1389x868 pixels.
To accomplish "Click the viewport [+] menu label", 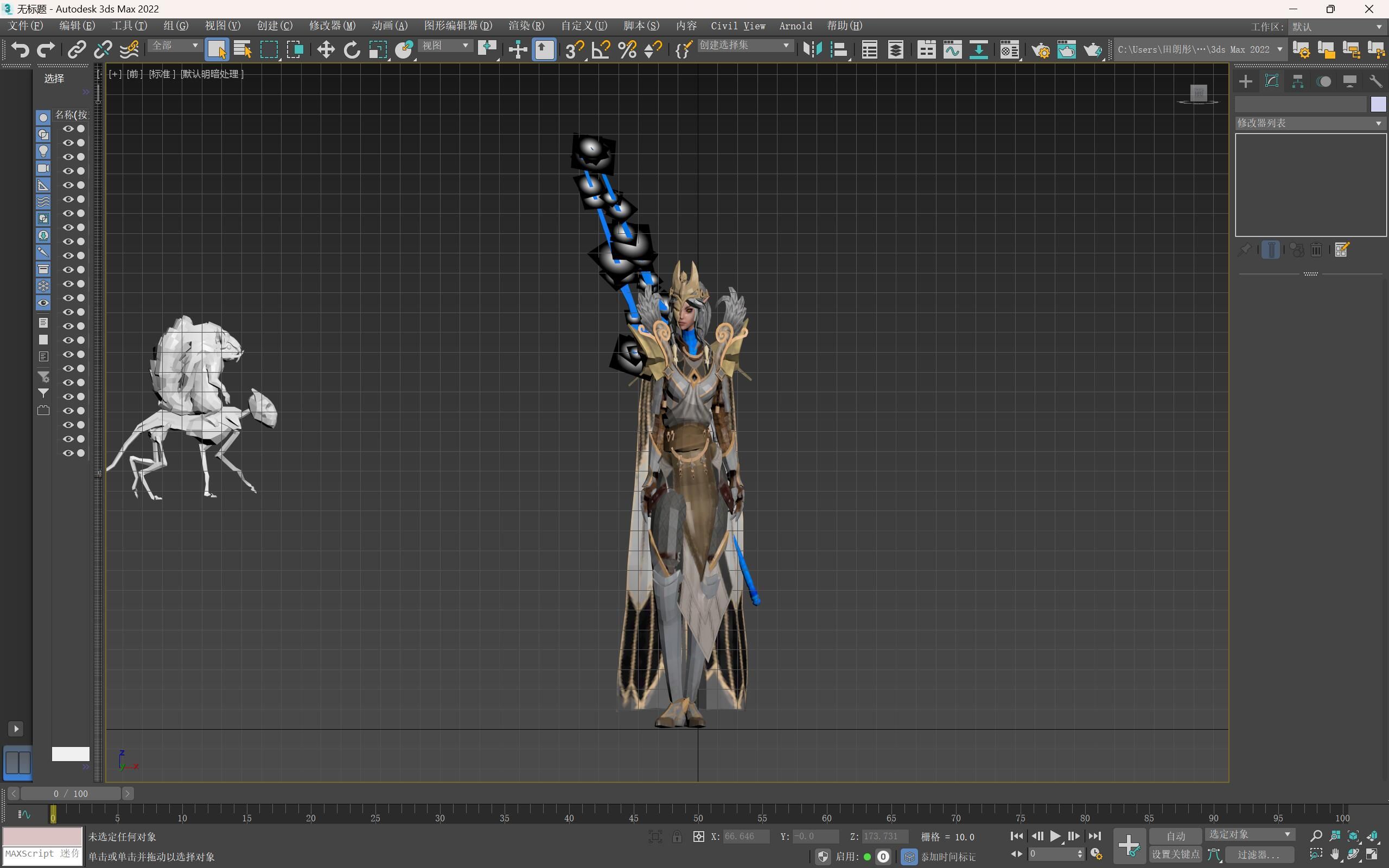I will pyautogui.click(x=115, y=74).
